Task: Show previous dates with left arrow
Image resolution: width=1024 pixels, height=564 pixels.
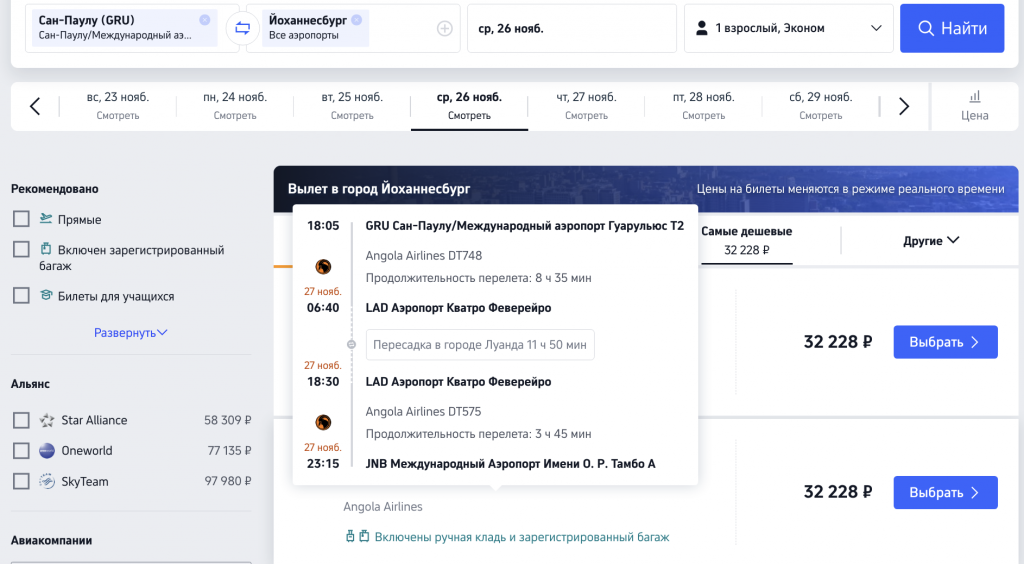Action: [x=35, y=106]
